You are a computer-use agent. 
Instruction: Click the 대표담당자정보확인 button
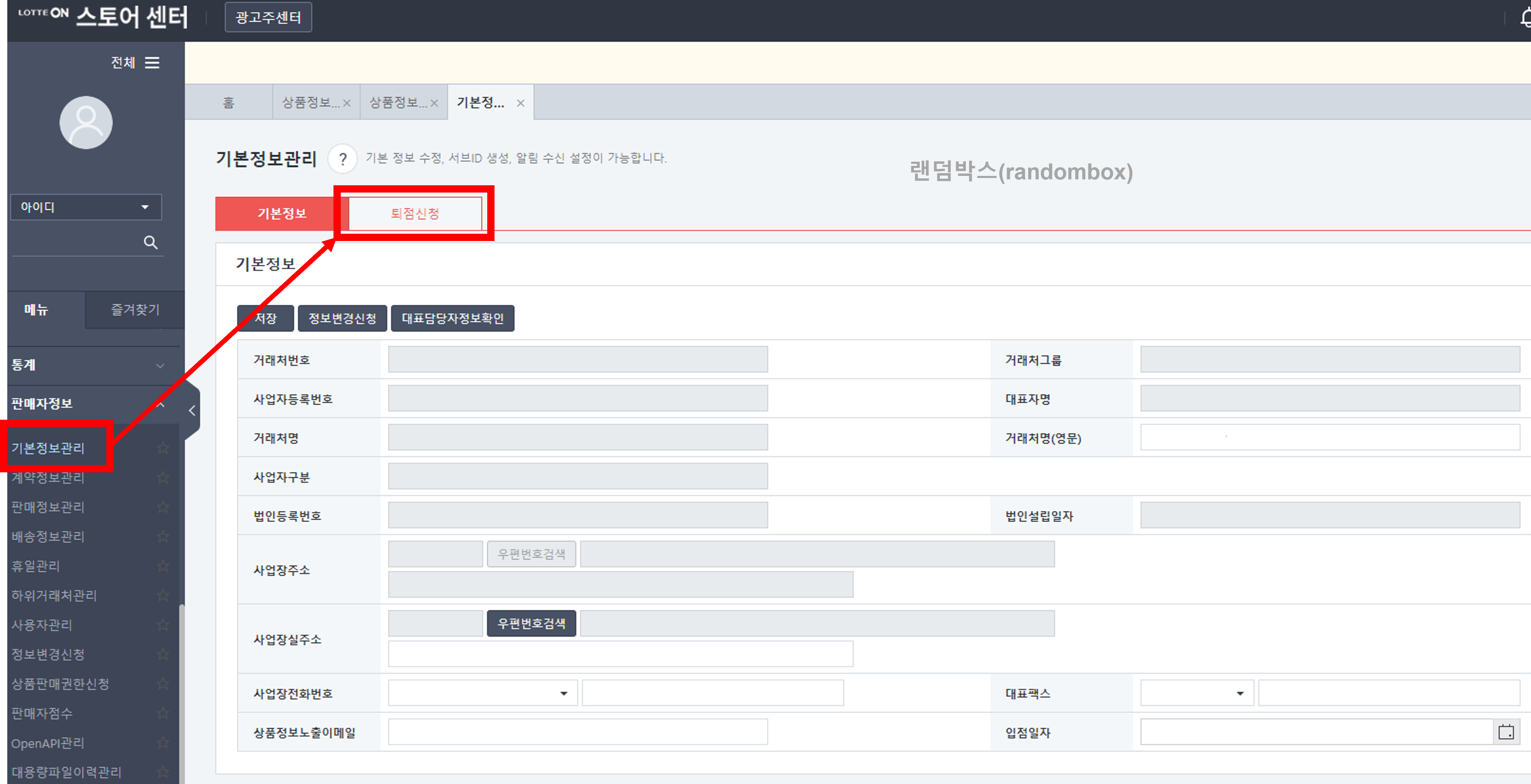(452, 318)
